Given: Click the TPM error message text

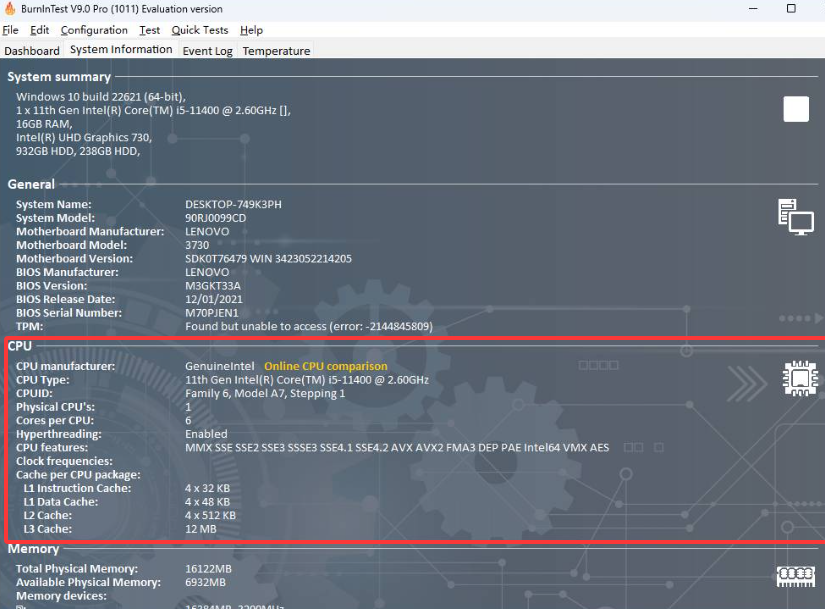Looking at the screenshot, I should [309, 326].
